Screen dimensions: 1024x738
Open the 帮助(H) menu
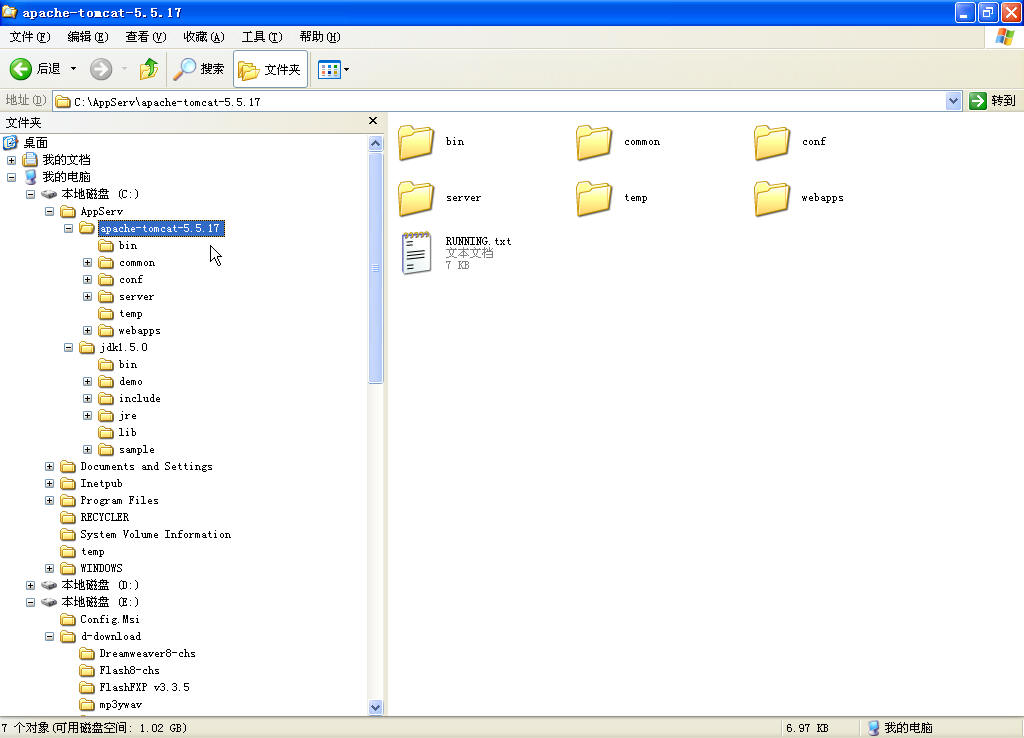click(x=320, y=37)
